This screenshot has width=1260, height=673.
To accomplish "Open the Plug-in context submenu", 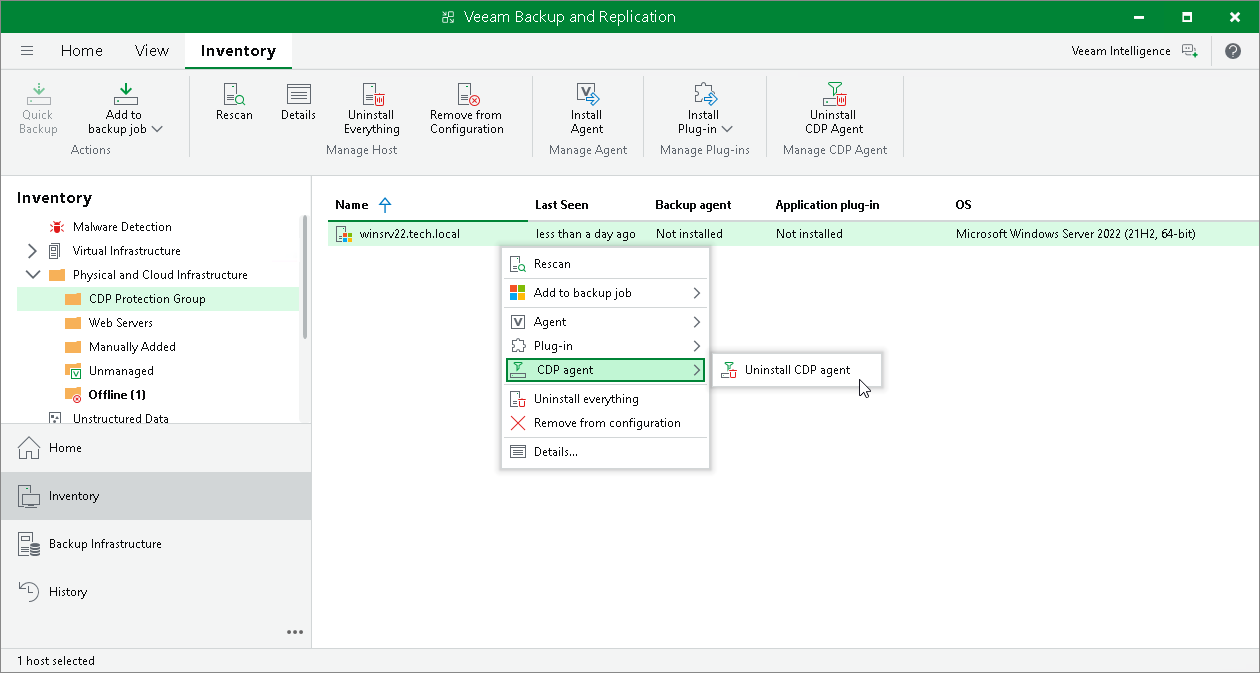I will tap(606, 346).
